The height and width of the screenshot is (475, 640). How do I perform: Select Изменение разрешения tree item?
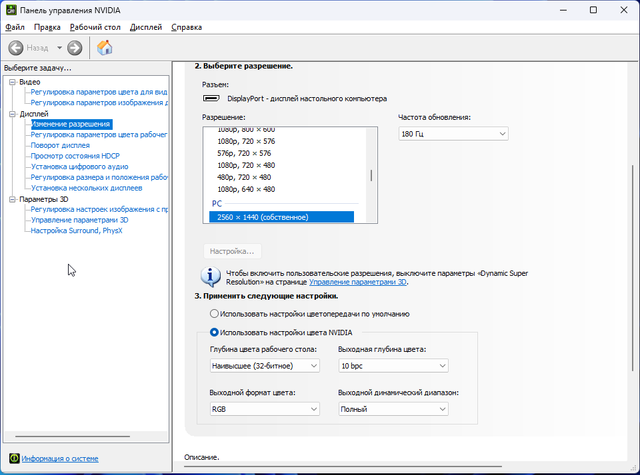click(x=71, y=124)
